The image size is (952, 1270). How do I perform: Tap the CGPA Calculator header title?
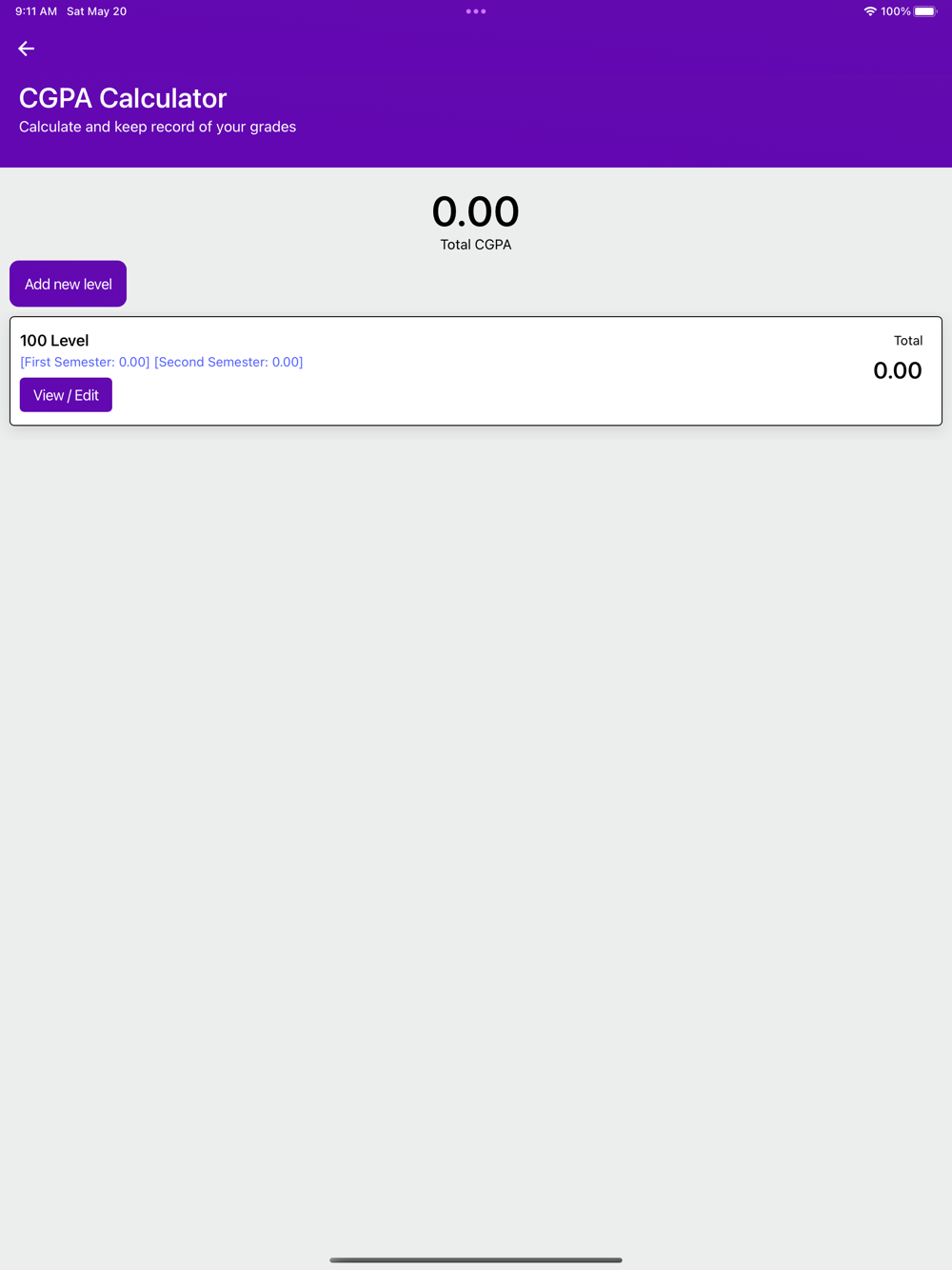tap(123, 98)
